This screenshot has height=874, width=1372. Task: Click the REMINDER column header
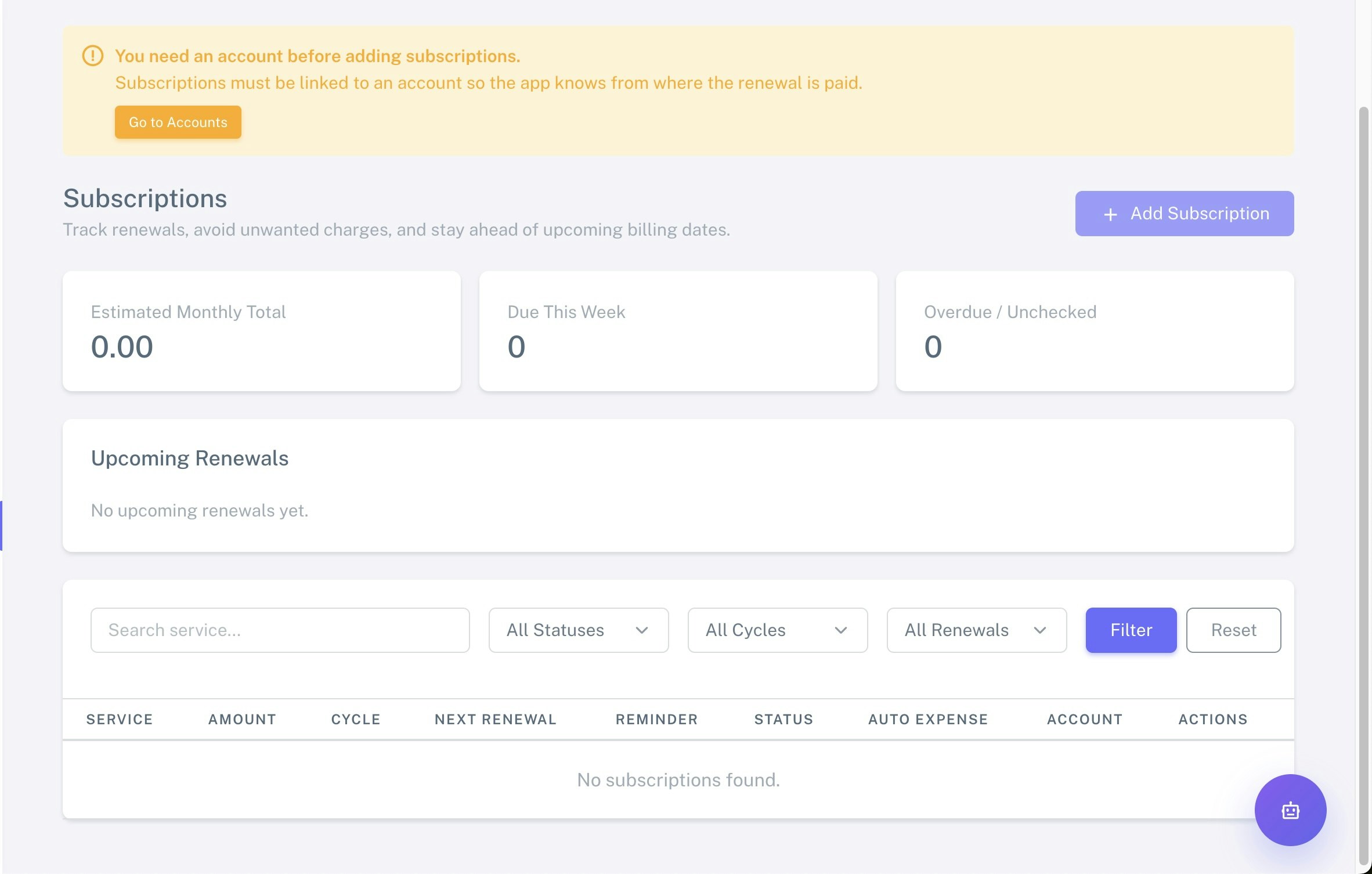656,719
